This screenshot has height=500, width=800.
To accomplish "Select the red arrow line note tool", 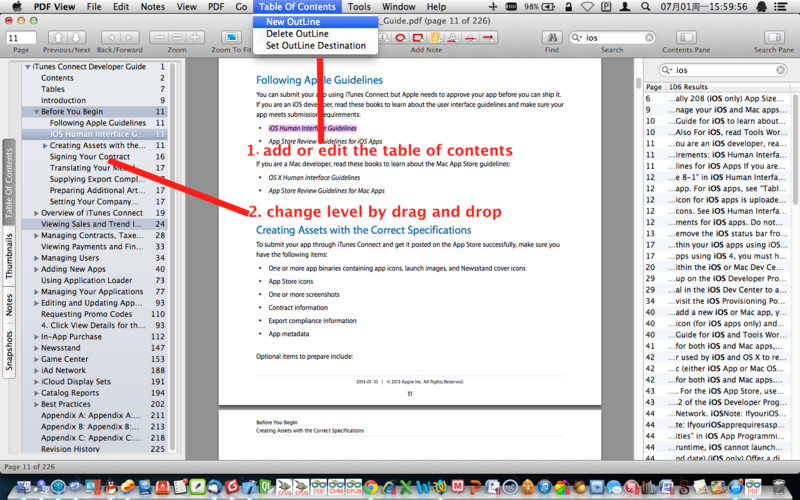I will (x=488, y=38).
